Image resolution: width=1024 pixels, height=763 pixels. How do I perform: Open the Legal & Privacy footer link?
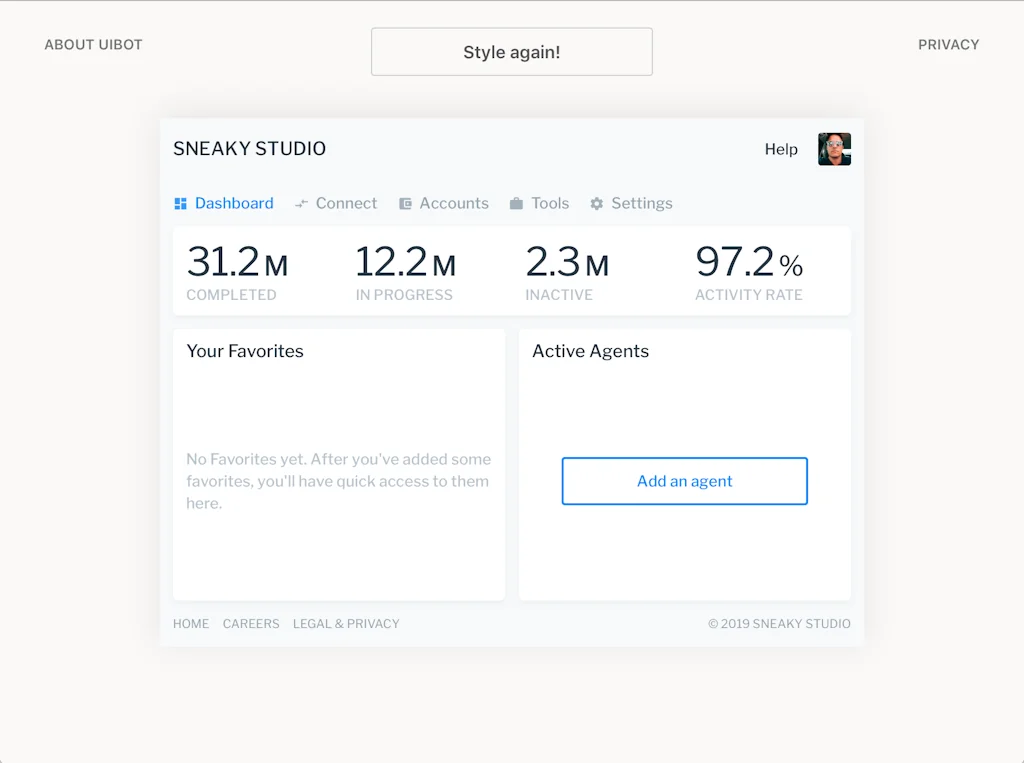click(x=346, y=624)
